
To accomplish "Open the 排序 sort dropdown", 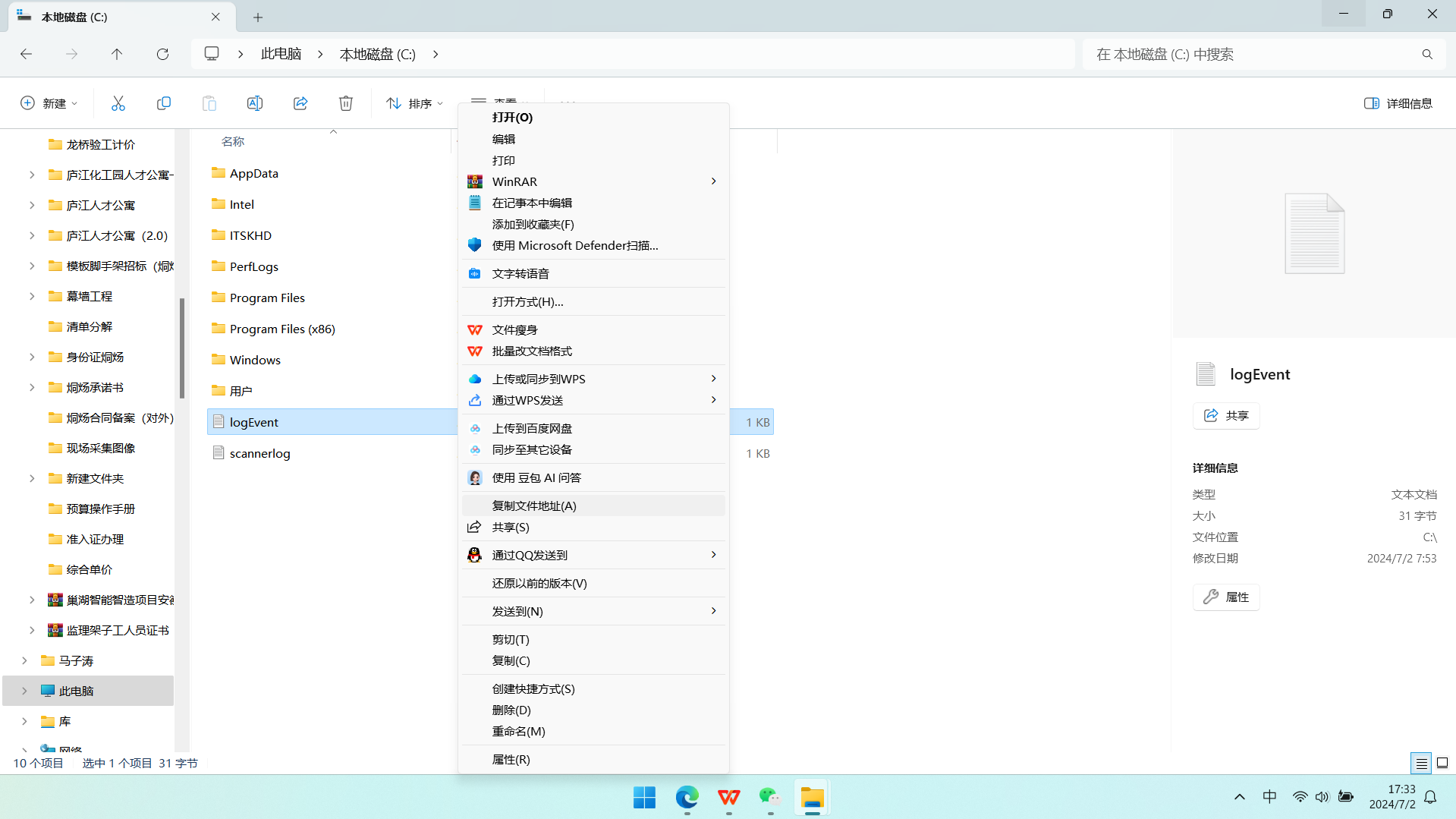I will (414, 103).
